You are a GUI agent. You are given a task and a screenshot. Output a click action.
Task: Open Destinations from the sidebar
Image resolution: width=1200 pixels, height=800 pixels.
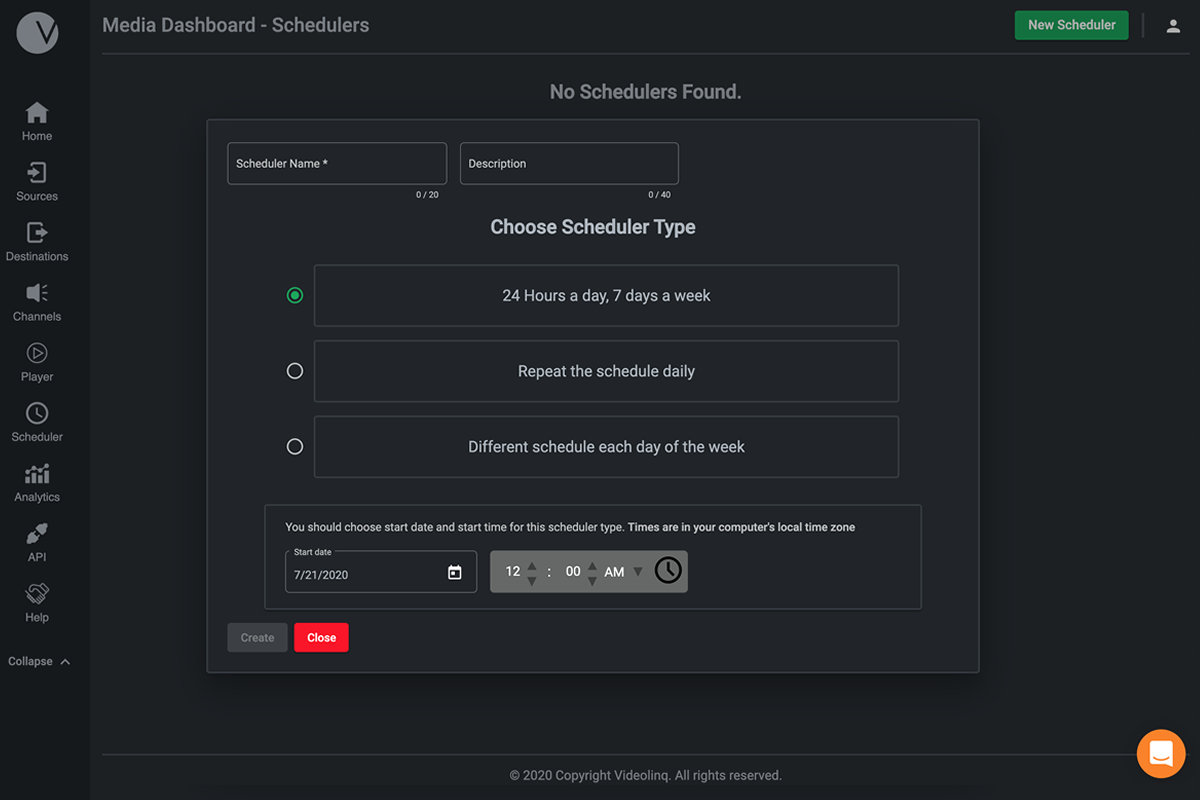pos(37,242)
